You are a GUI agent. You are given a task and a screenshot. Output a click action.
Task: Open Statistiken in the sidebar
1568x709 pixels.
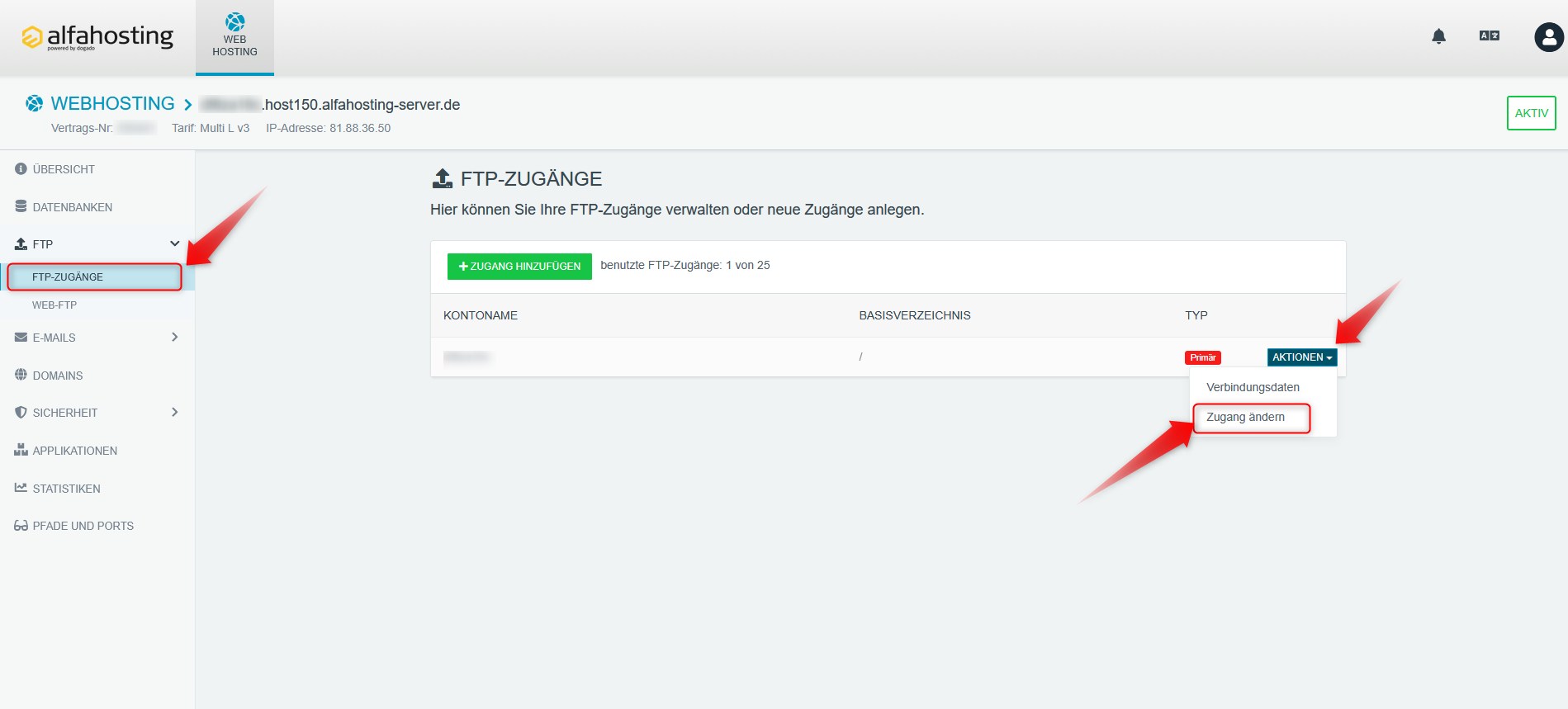point(66,489)
